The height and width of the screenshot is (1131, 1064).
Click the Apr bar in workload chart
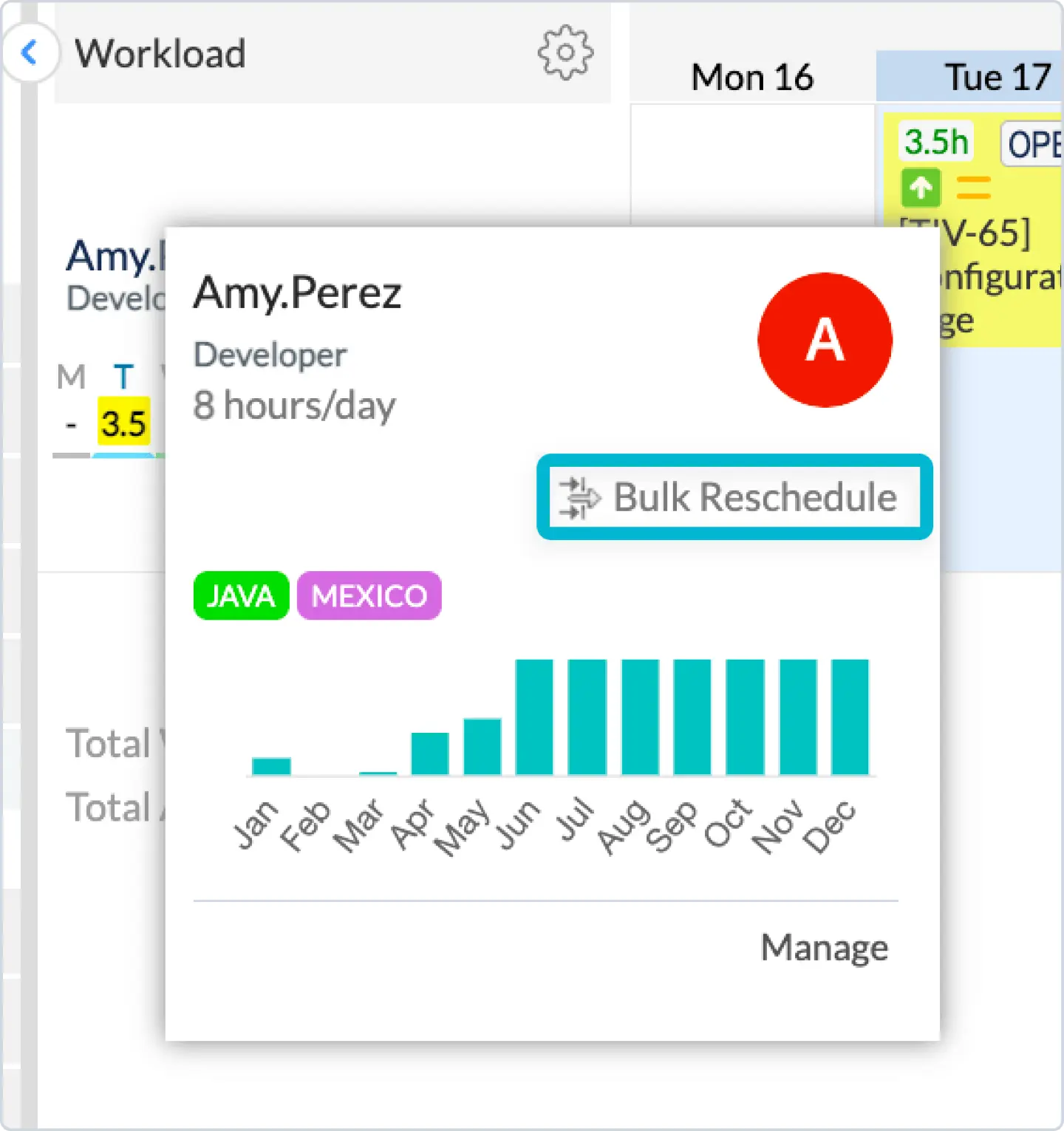click(430, 754)
